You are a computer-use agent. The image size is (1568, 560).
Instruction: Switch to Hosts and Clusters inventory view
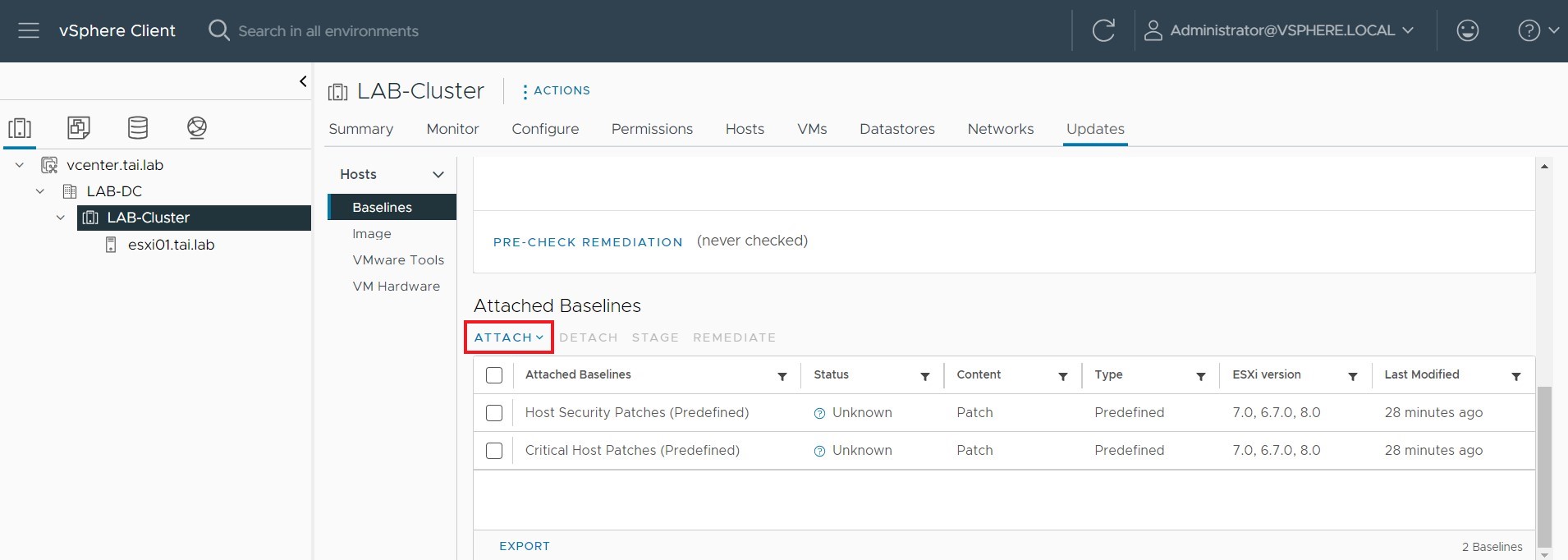[20, 128]
